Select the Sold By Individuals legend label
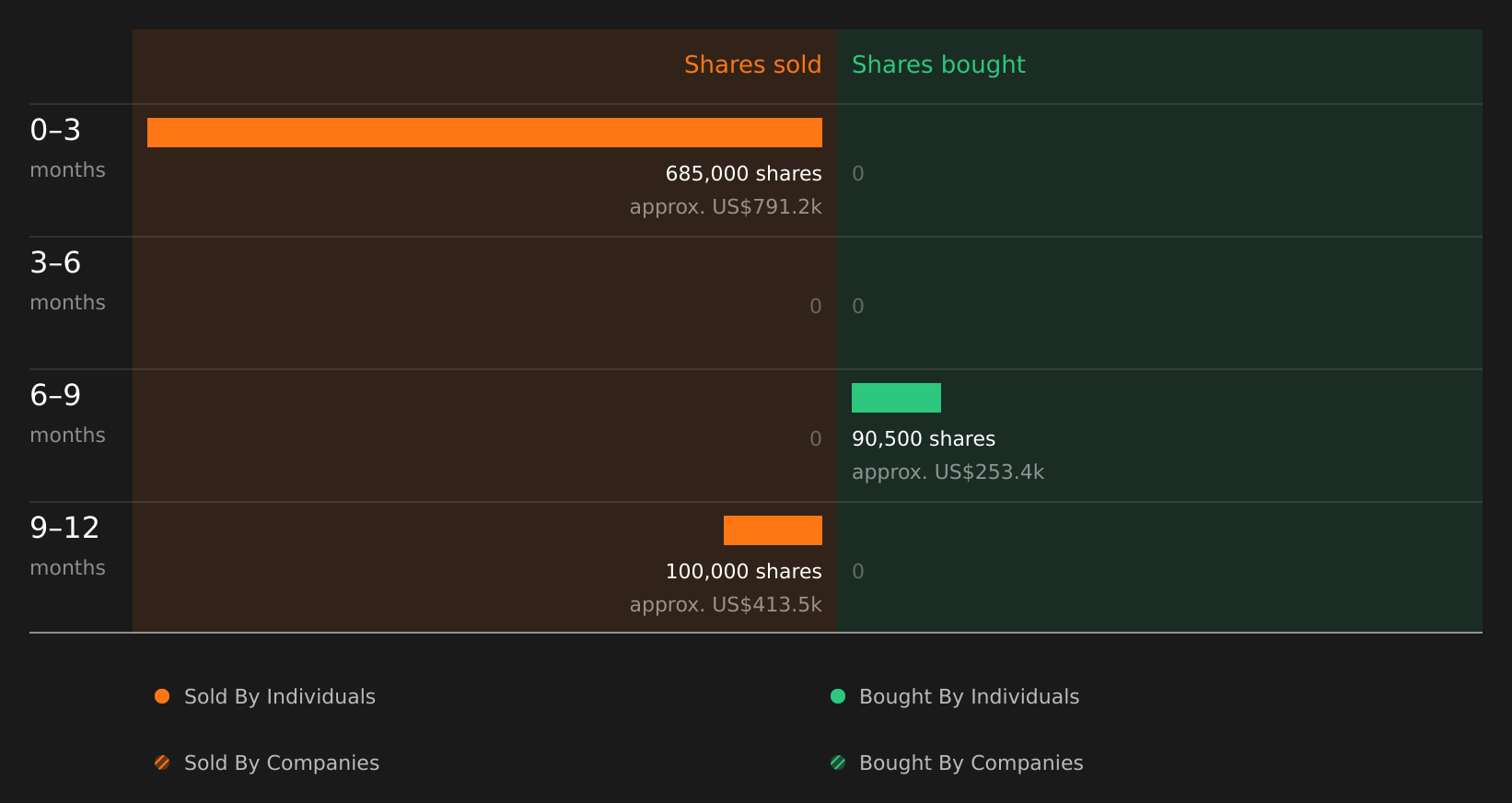The width and height of the screenshot is (1512, 803). pyautogui.click(x=280, y=697)
